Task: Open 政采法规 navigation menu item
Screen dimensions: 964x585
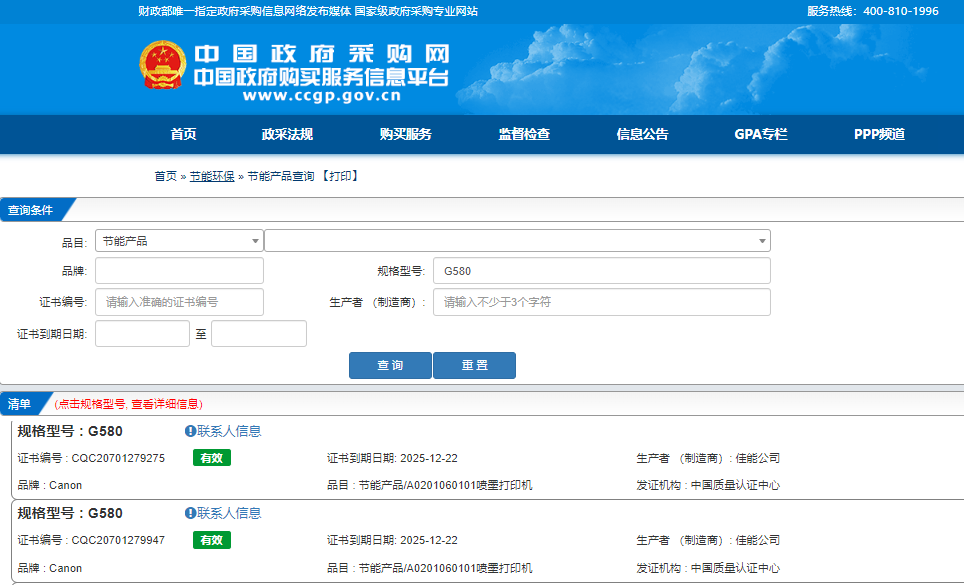Action: [x=287, y=134]
